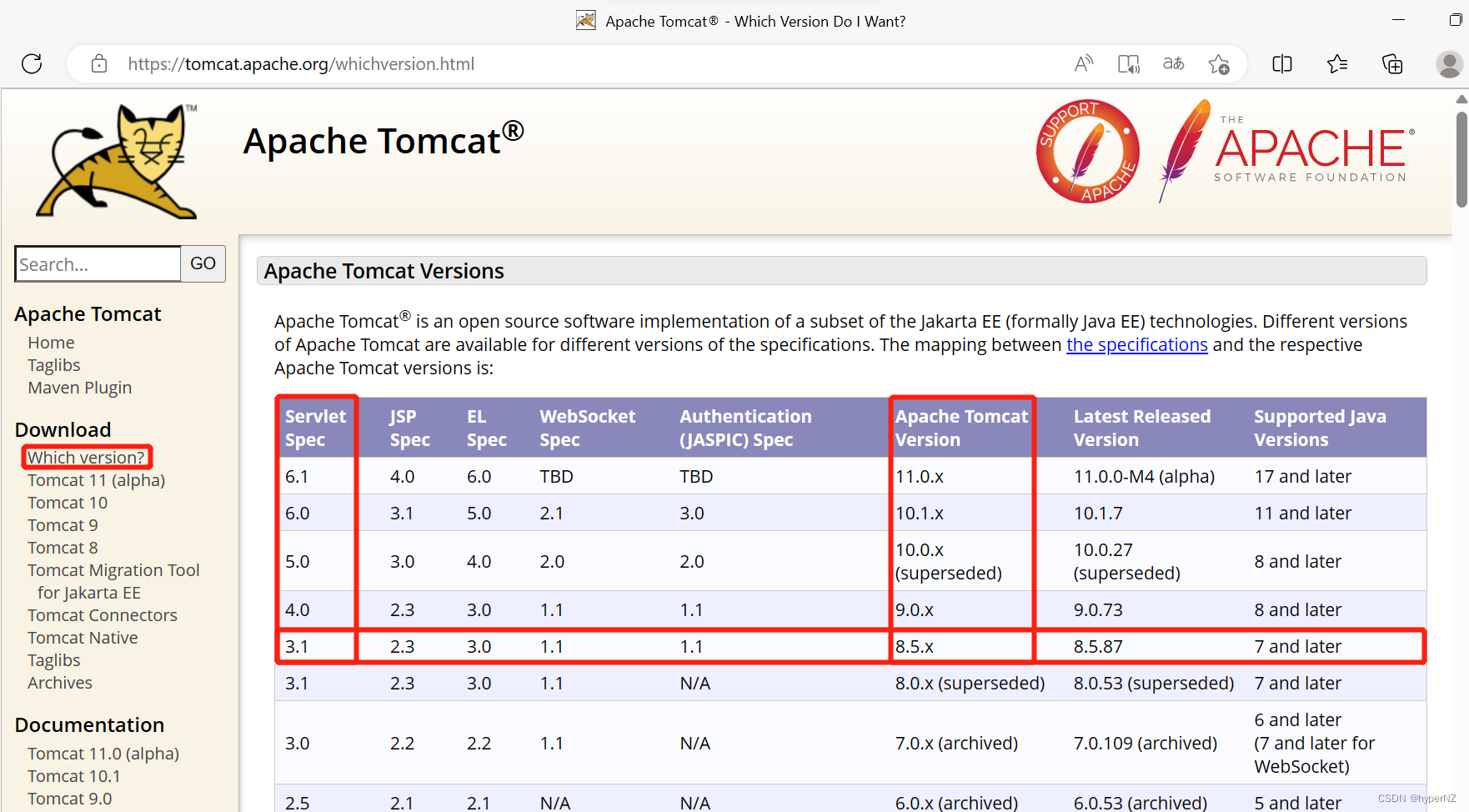Click the Support Apache round badge
Viewport: 1469px width, 812px height.
click(x=1088, y=151)
